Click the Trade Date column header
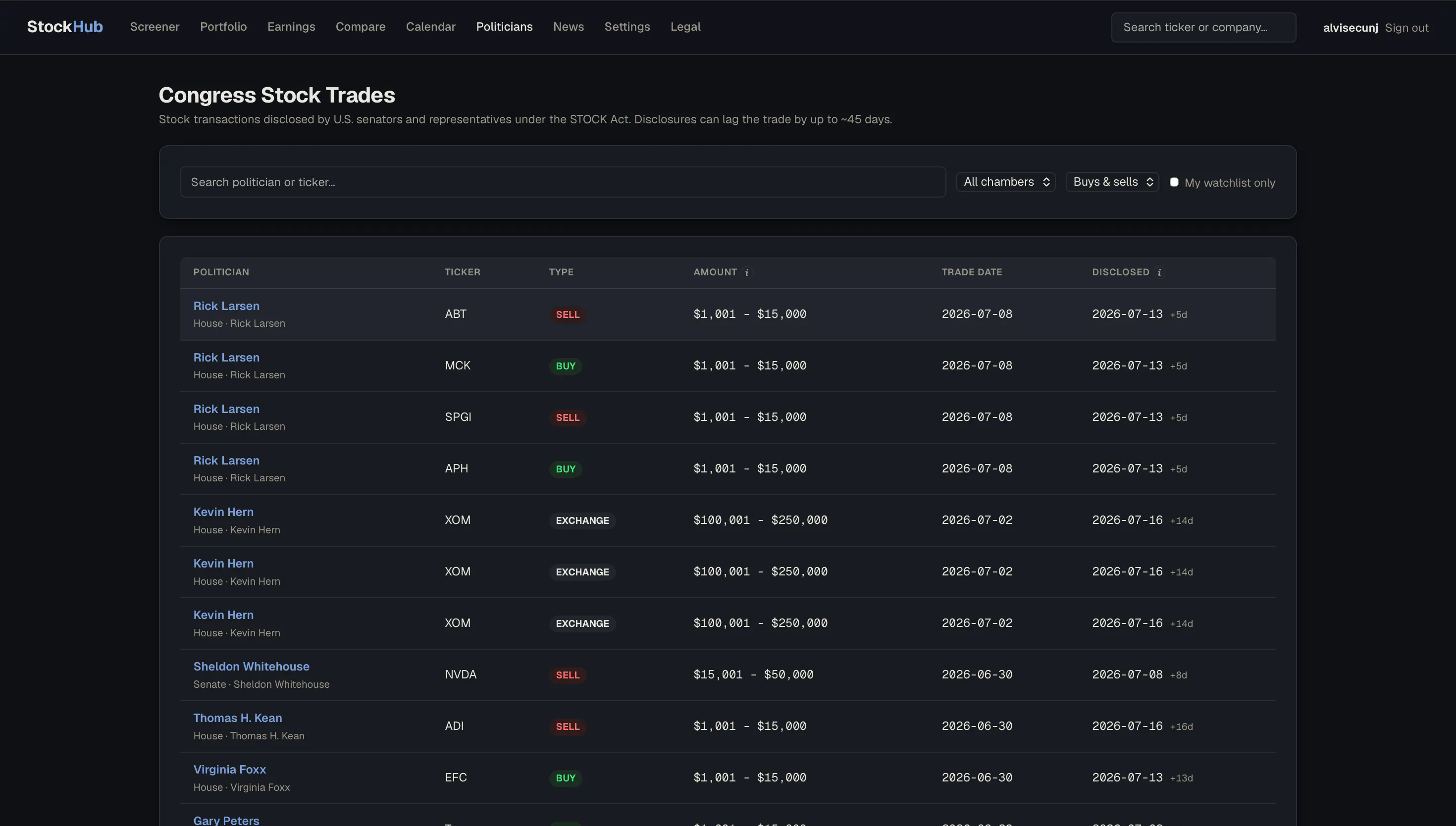Image resolution: width=1456 pixels, height=826 pixels. (x=972, y=272)
